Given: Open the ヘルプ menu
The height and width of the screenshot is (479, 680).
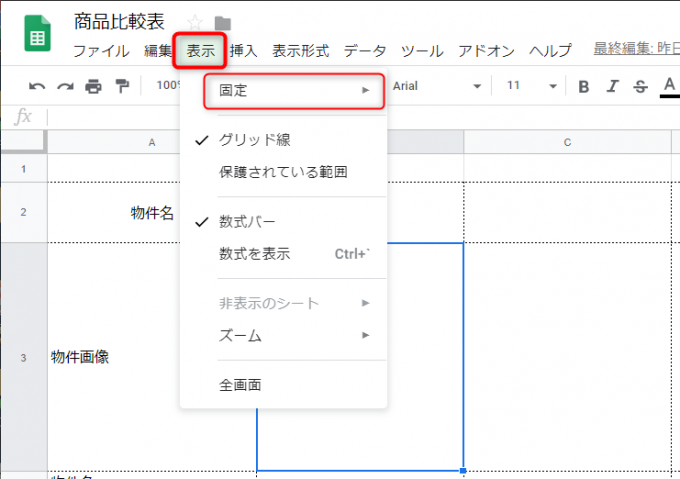Looking at the screenshot, I should (x=550, y=51).
